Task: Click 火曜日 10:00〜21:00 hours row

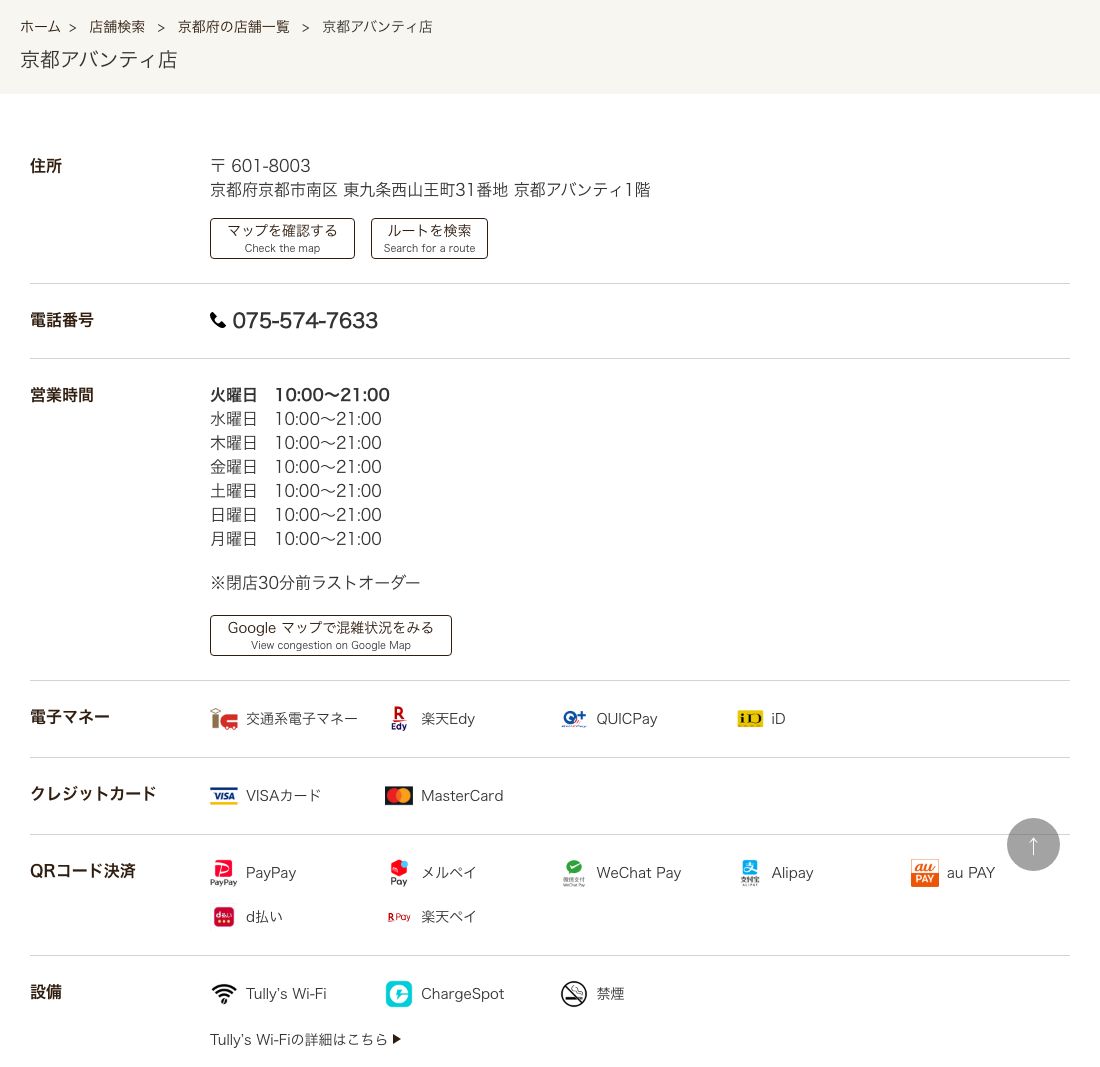Action: (300, 395)
